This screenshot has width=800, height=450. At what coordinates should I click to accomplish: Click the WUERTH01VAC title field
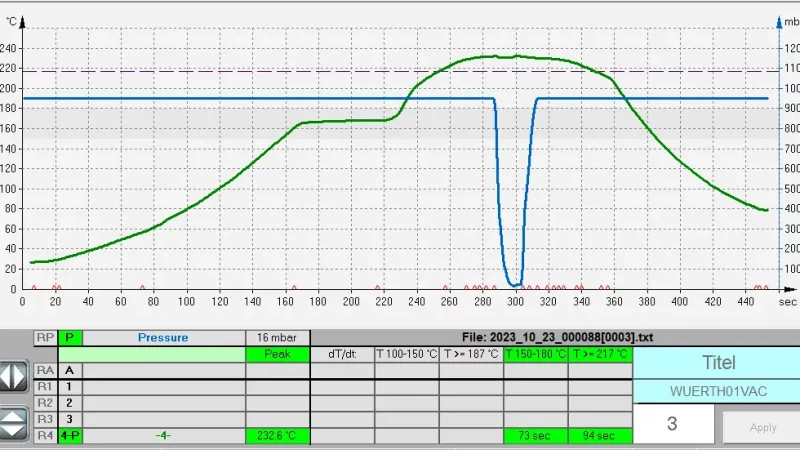pyautogui.click(x=716, y=391)
